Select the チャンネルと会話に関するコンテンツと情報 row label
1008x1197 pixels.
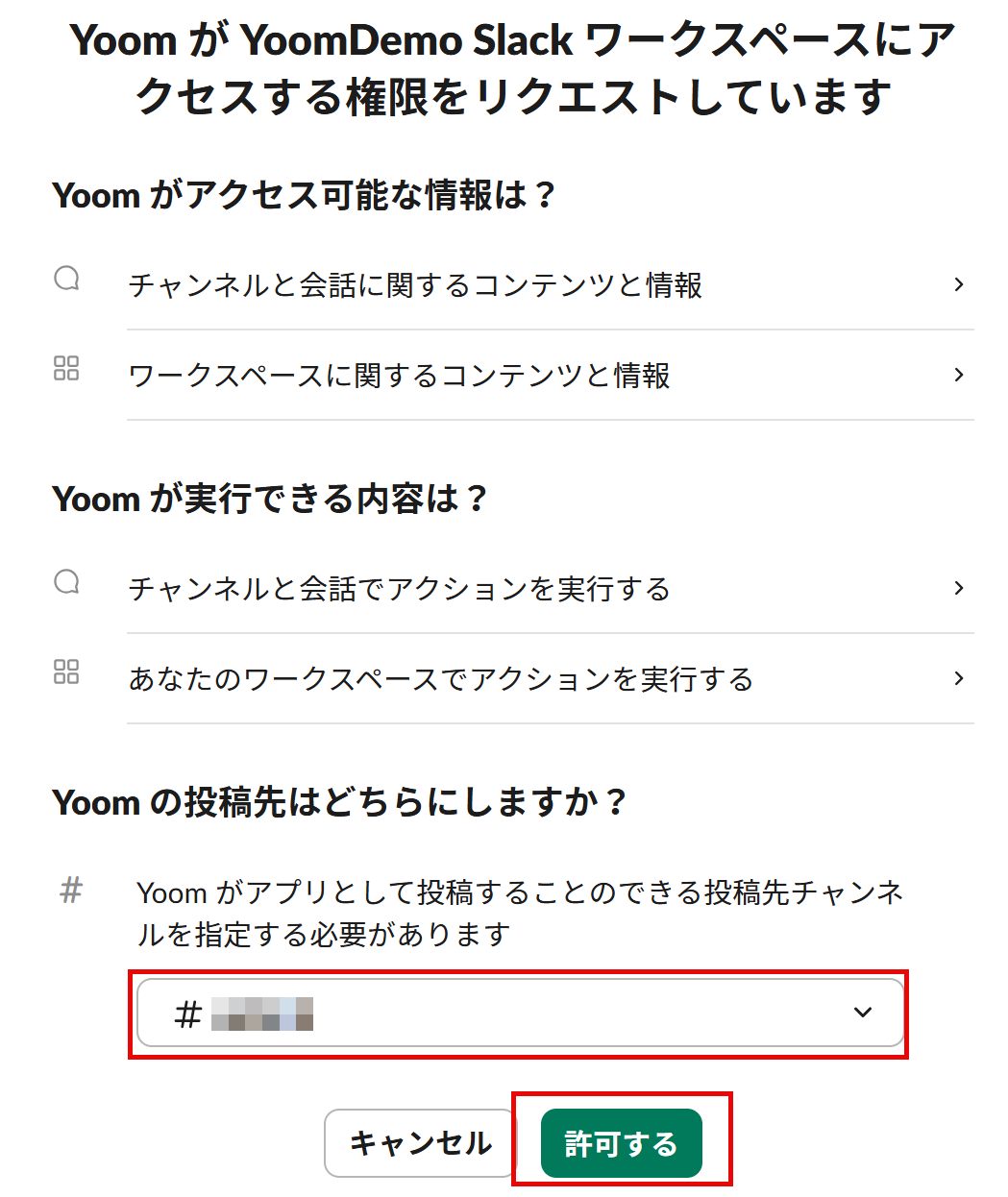(415, 285)
